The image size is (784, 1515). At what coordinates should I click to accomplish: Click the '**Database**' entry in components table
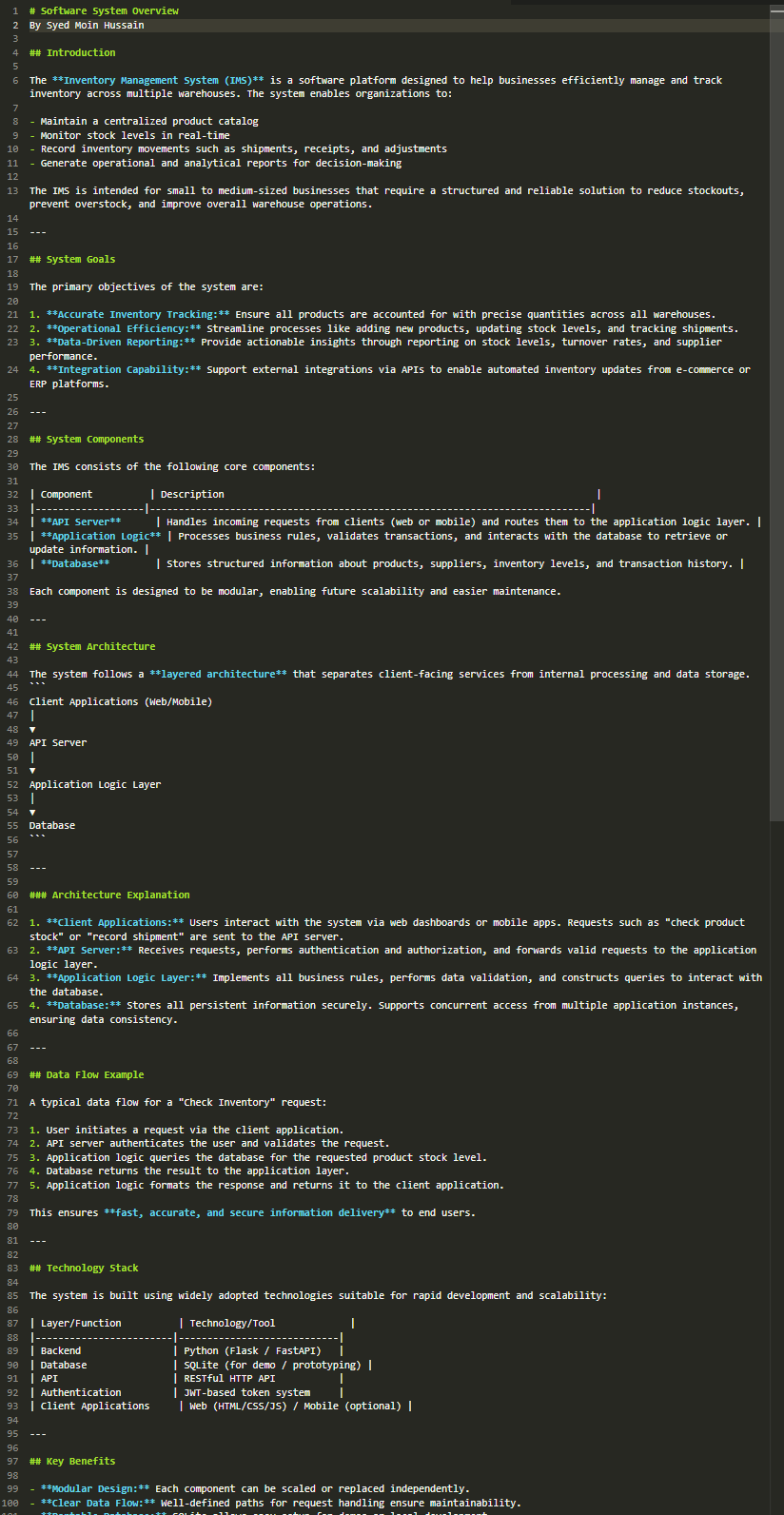(75, 563)
